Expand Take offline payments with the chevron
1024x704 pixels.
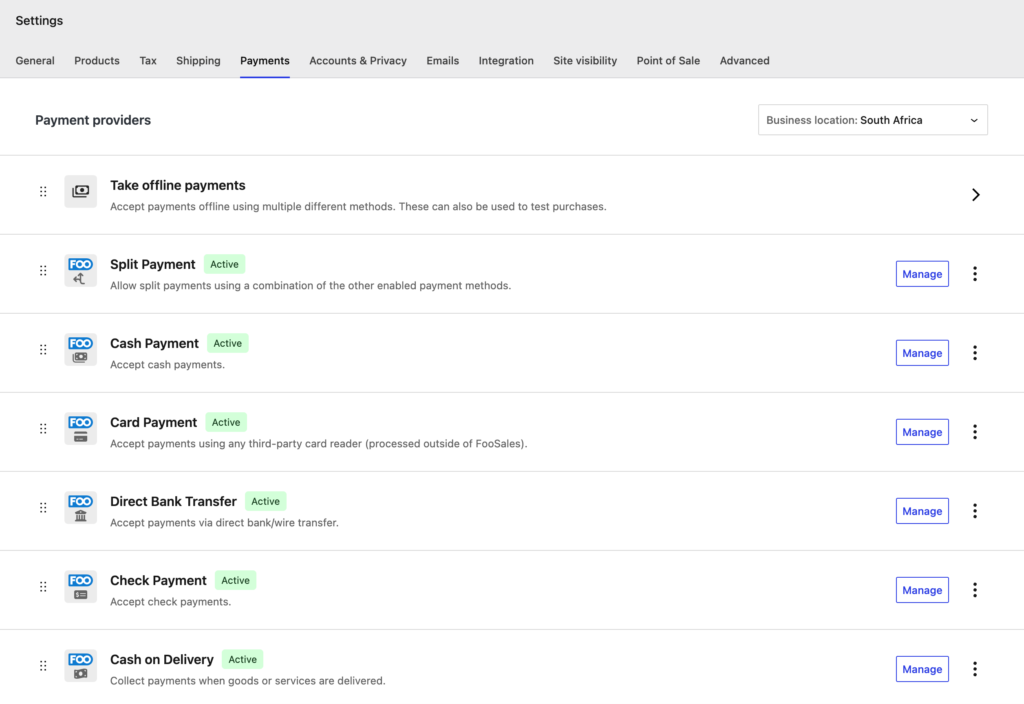pyautogui.click(x=975, y=195)
